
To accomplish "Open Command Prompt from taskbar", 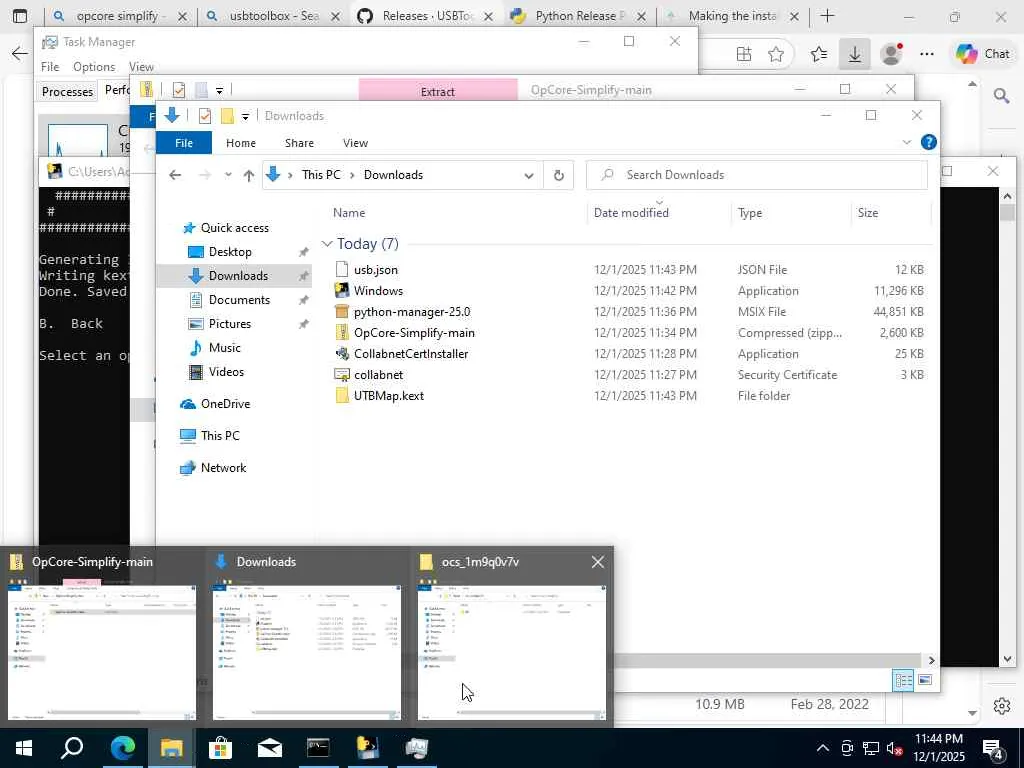I will tap(318, 748).
